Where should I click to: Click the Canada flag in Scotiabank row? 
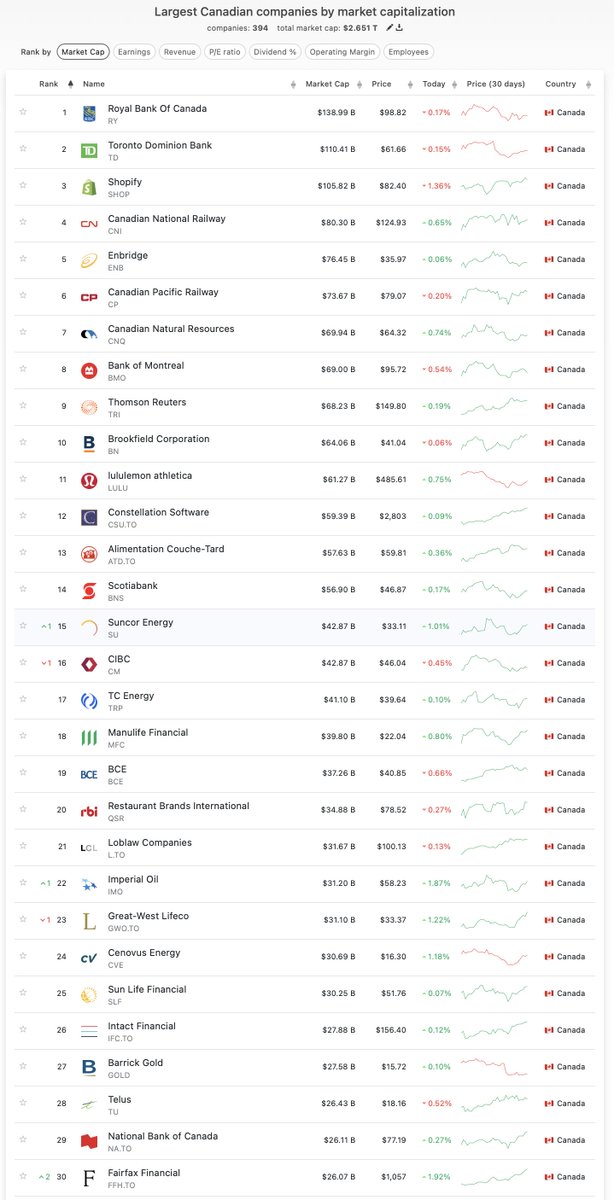click(x=548, y=590)
